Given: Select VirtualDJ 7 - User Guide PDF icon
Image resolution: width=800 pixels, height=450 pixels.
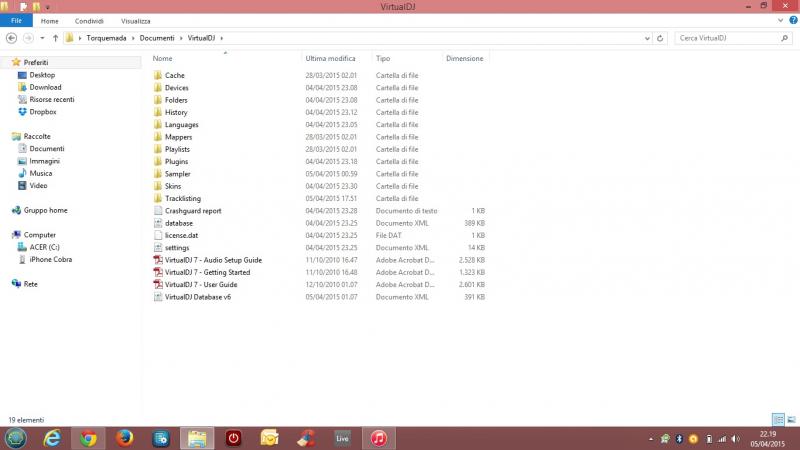Looking at the screenshot, I should pyautogui.click(x=158, y=284).
